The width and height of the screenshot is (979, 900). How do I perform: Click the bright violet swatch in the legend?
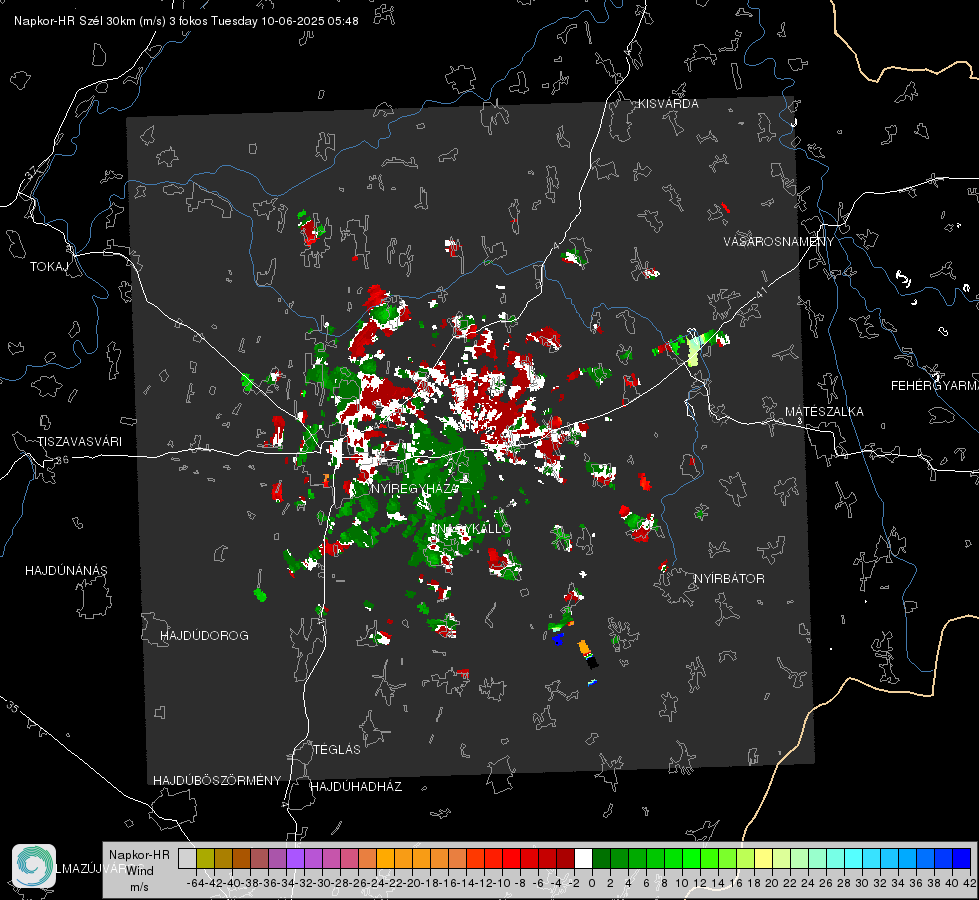tap(295, 859)
